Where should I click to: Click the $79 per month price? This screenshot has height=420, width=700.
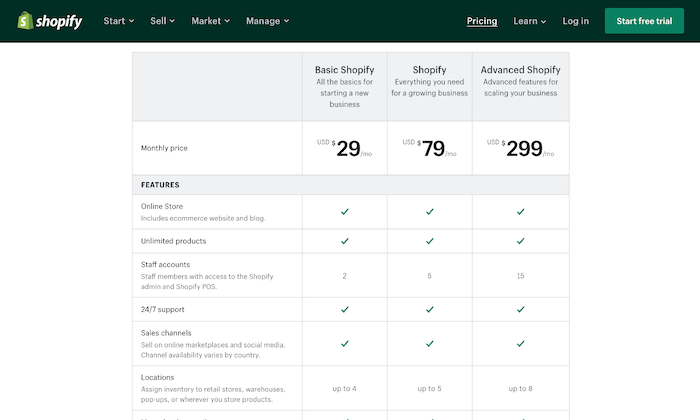pyautogui.click(x=429, y=148)
